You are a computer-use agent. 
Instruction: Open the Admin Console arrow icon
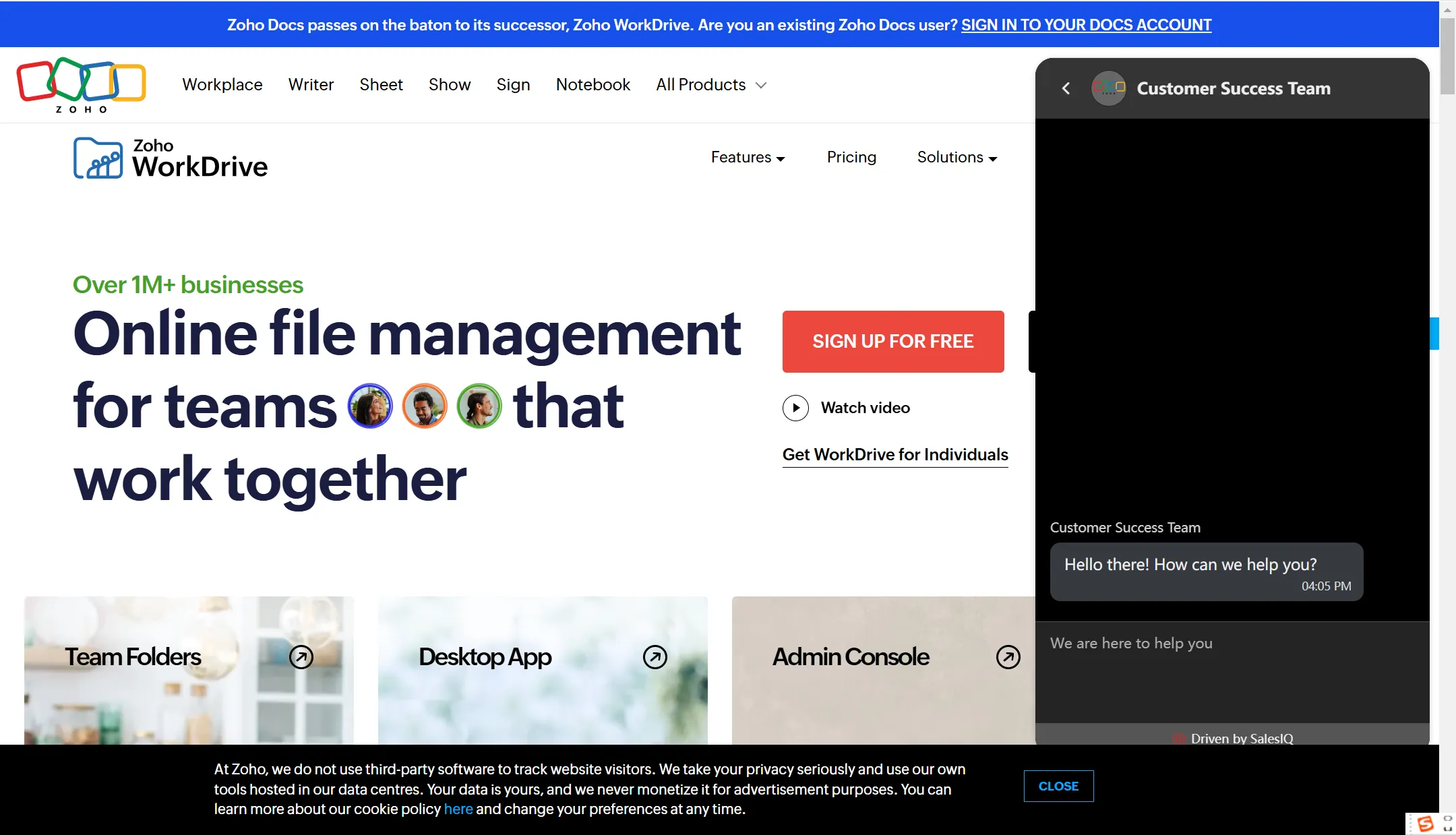tap(1008, 656)
